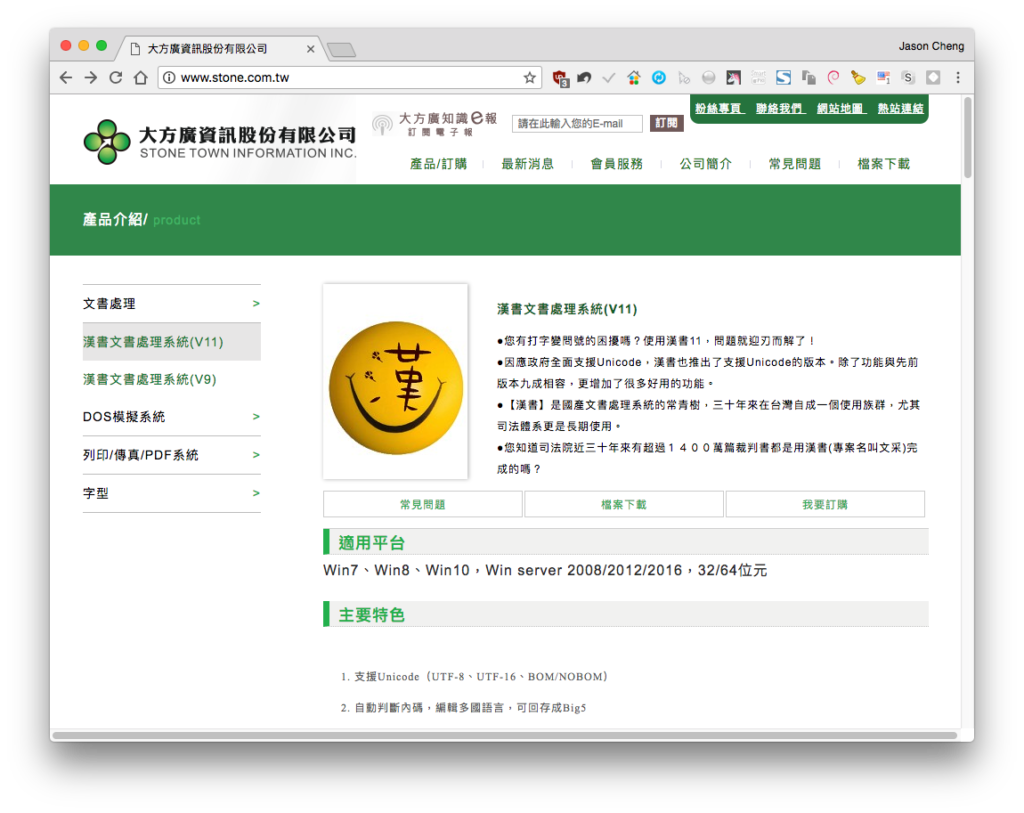Click the gray cursor-blocked extension icon

684,78
